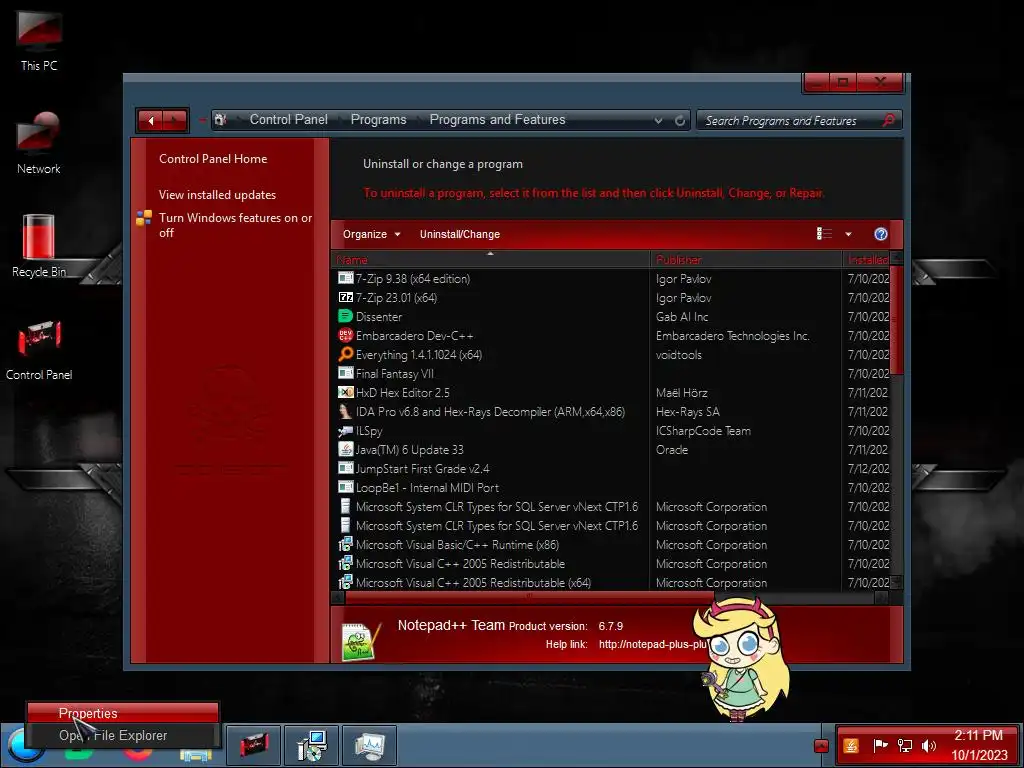
Task: Open Action Center flag tray icon
Action: pyautogui.click(x=880, y=745)
